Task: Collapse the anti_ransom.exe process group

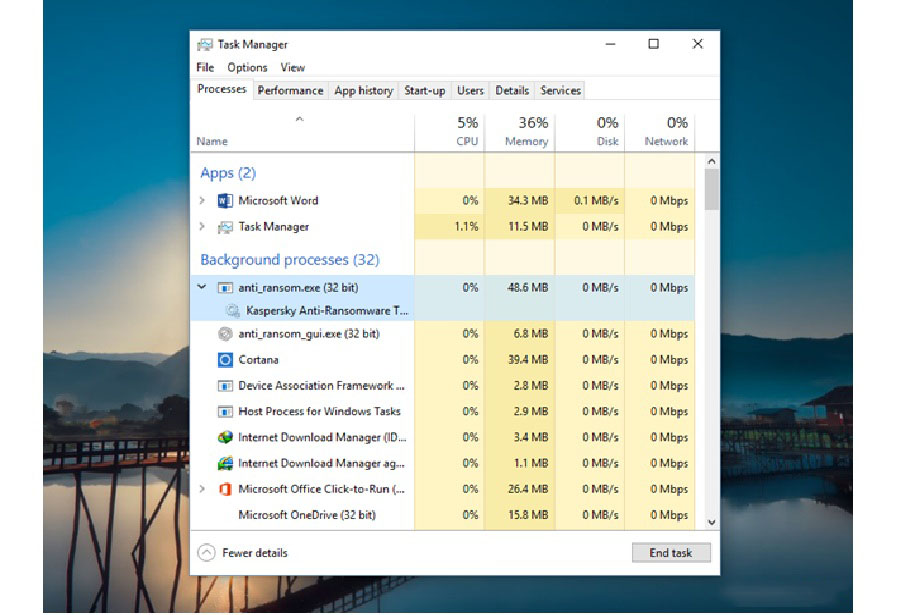Action: pyautogui.click(x=202, y=287)
